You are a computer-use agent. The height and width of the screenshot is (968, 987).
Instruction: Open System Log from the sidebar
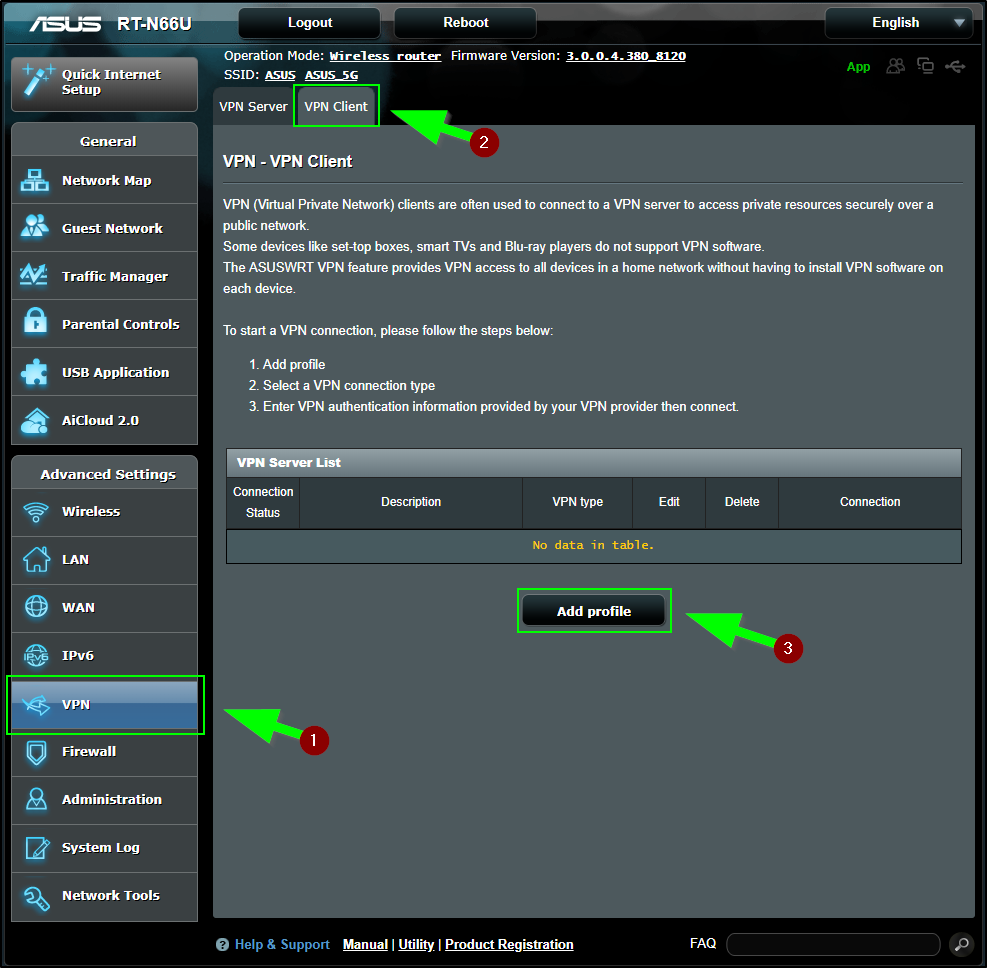104,848
